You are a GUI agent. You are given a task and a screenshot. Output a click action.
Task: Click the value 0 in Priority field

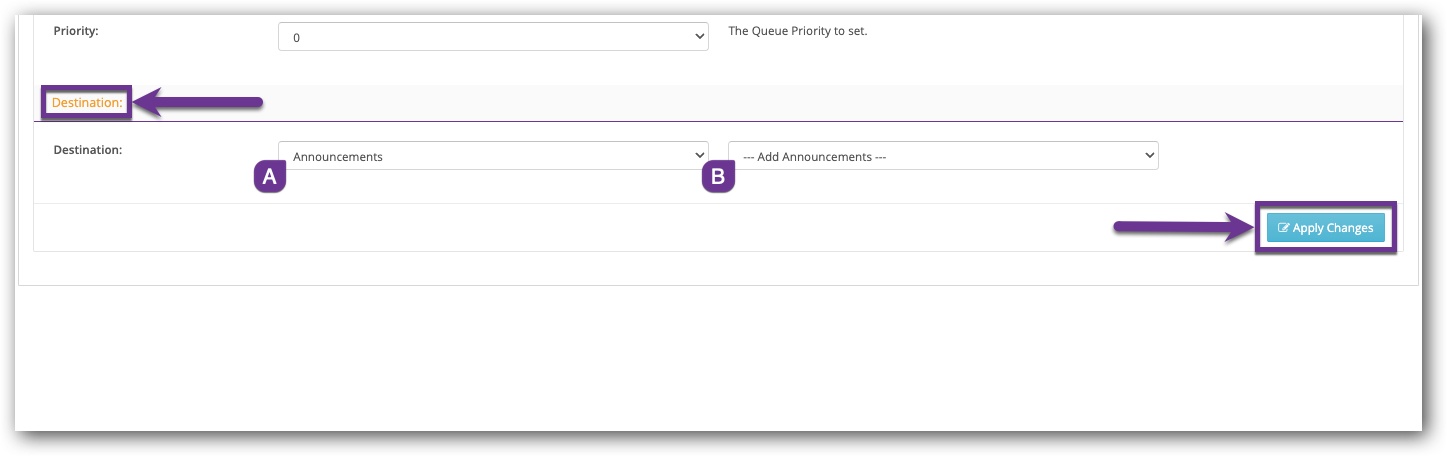tap(296, 38)
